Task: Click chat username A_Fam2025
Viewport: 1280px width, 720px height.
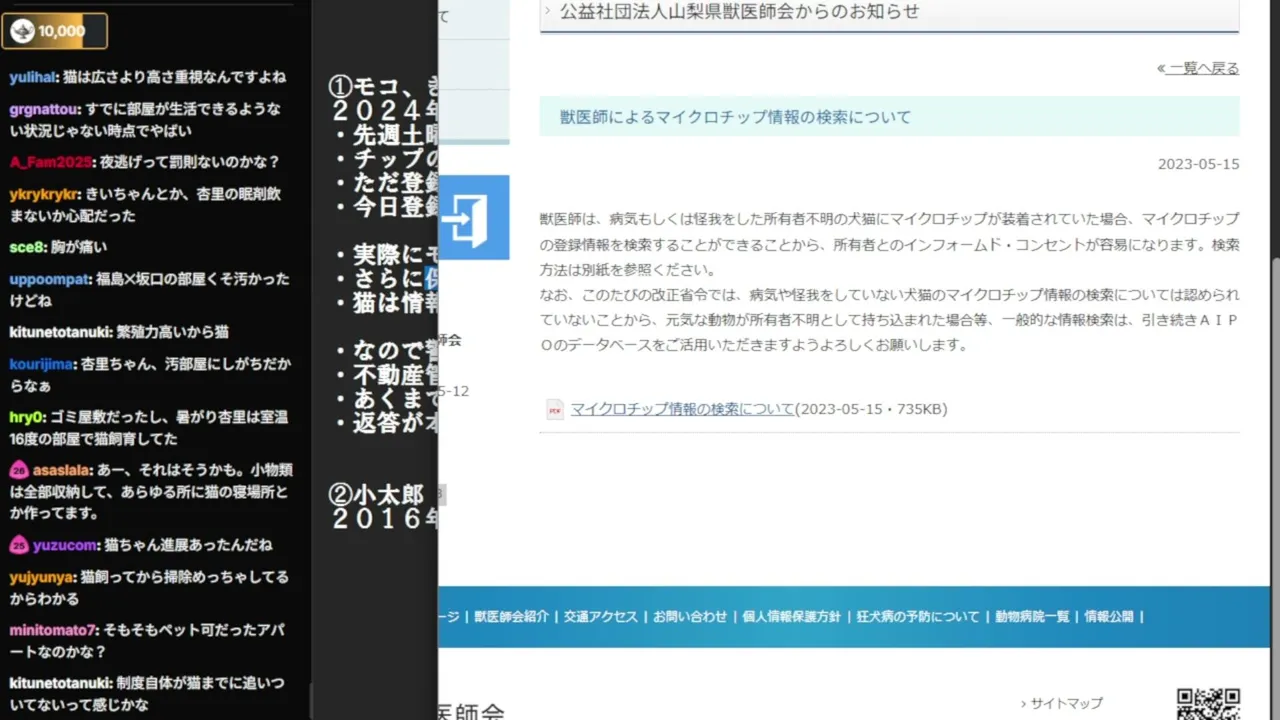Action: [52, 162]
